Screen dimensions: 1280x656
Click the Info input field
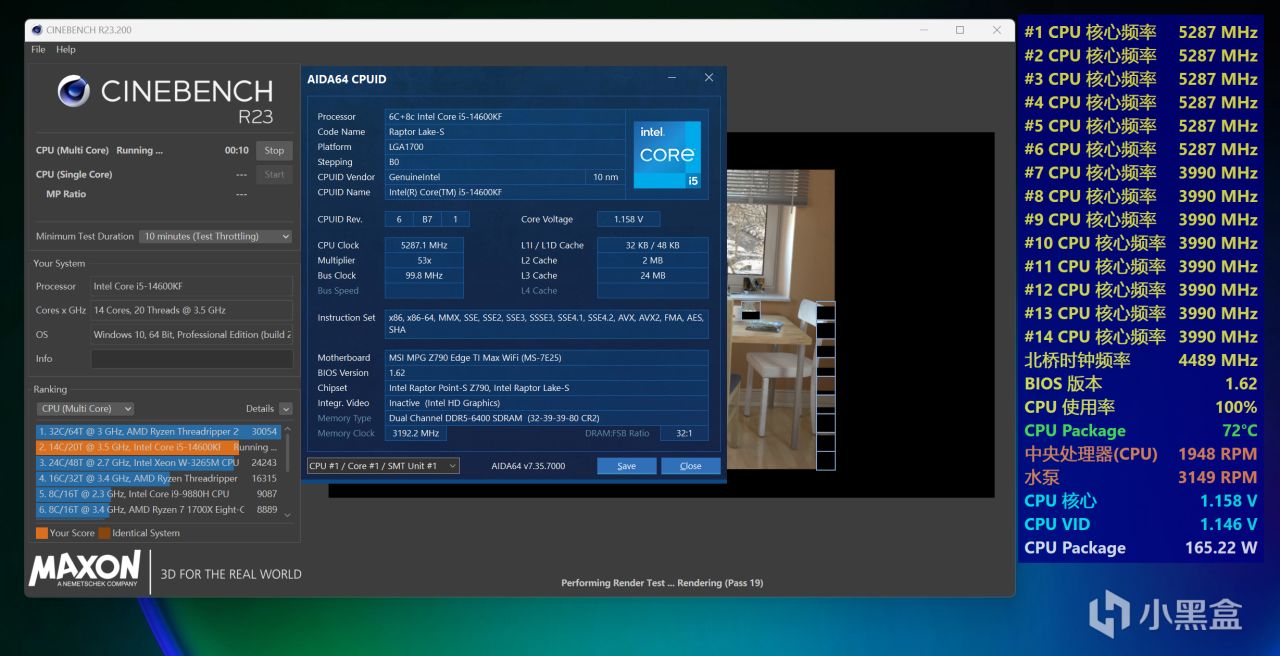click(x=192, y=358)
